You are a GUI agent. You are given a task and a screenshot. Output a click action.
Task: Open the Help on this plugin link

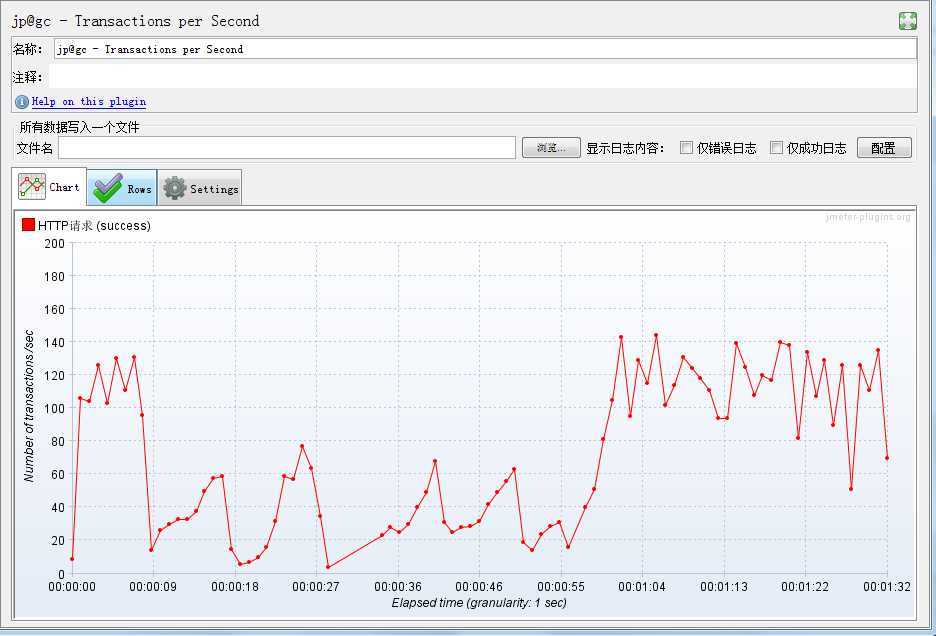(88, 102)
